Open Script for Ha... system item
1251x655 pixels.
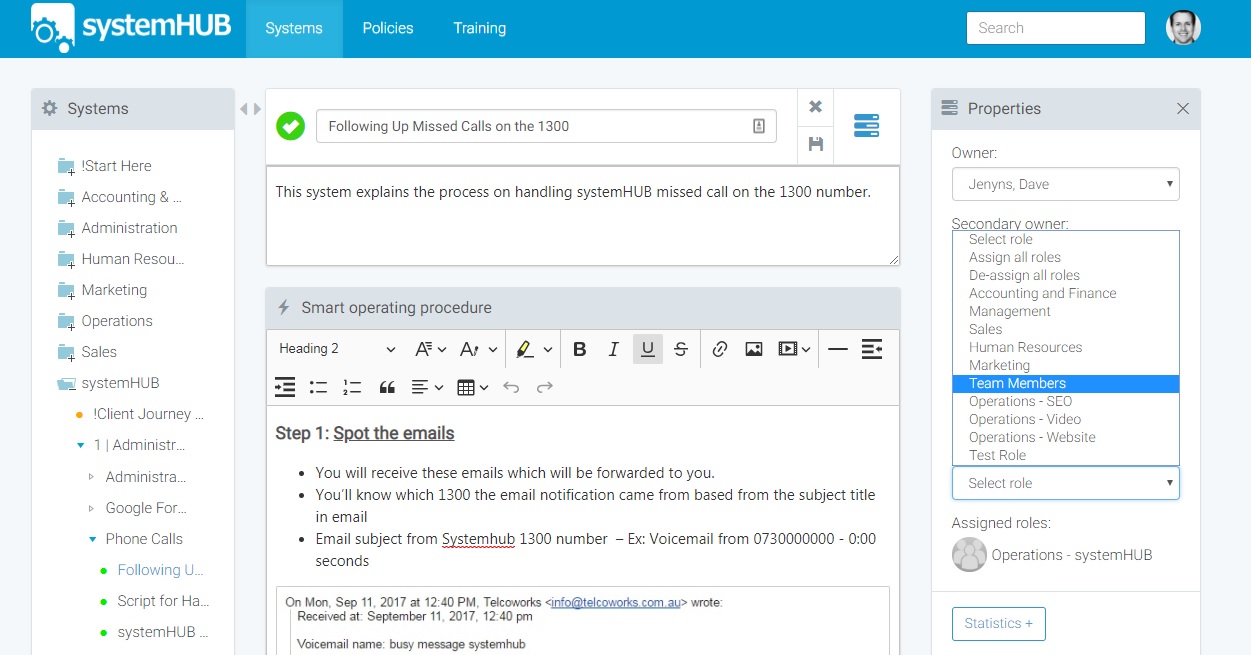pos(163,601)
